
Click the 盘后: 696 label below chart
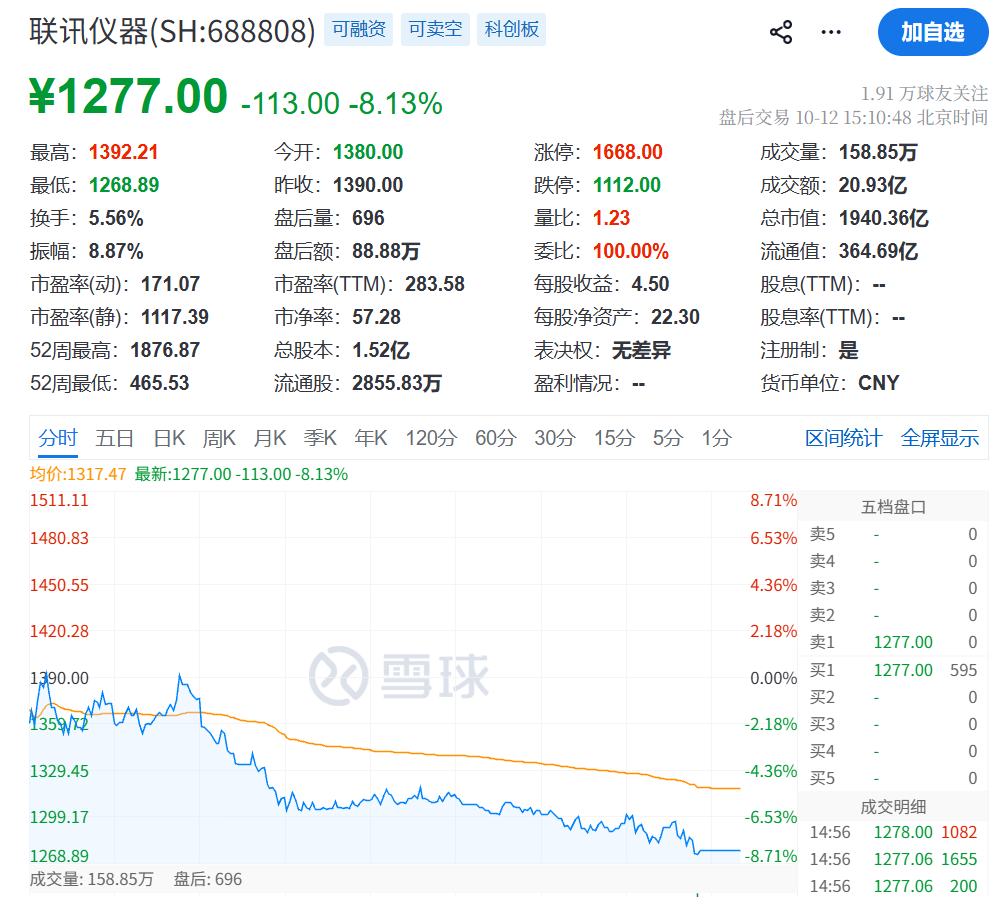pos(207,880)
